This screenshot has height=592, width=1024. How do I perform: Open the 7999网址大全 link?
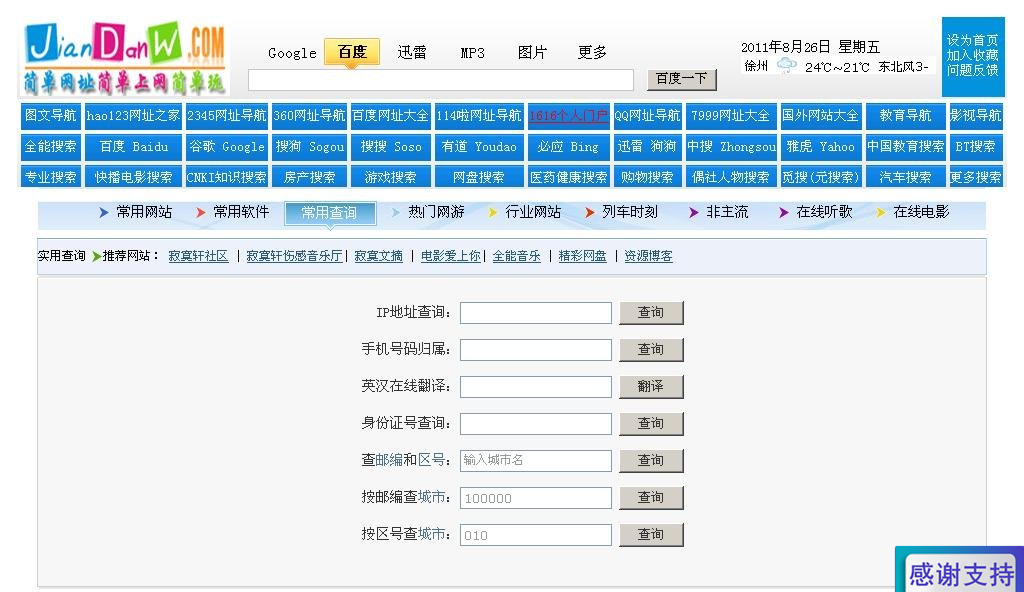pyautogui.click(x=731, y=116)
